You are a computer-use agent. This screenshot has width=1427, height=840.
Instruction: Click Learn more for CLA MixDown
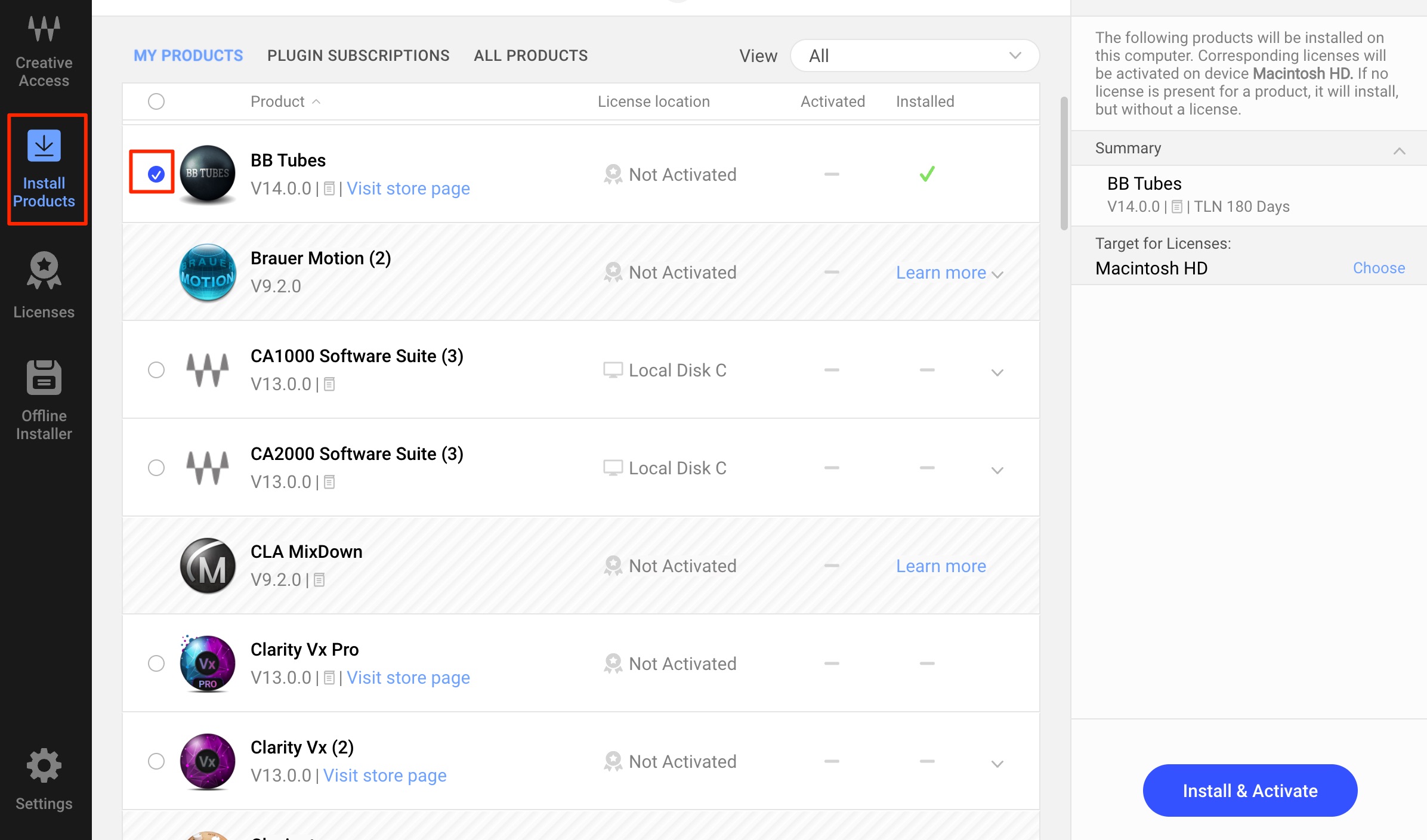[941, 566]
